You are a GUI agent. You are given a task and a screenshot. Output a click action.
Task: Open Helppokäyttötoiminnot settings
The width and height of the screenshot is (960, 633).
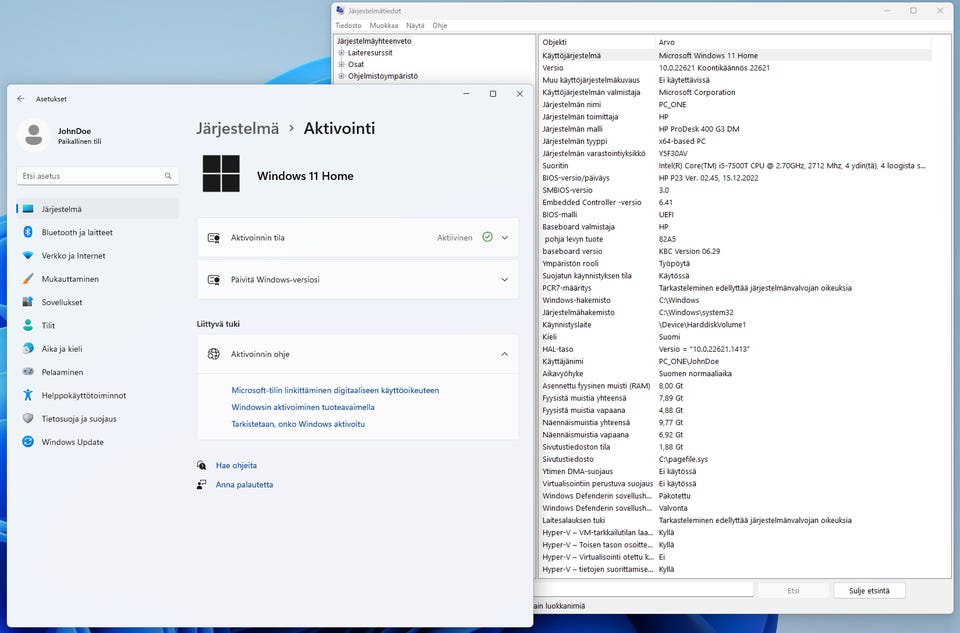98,395
